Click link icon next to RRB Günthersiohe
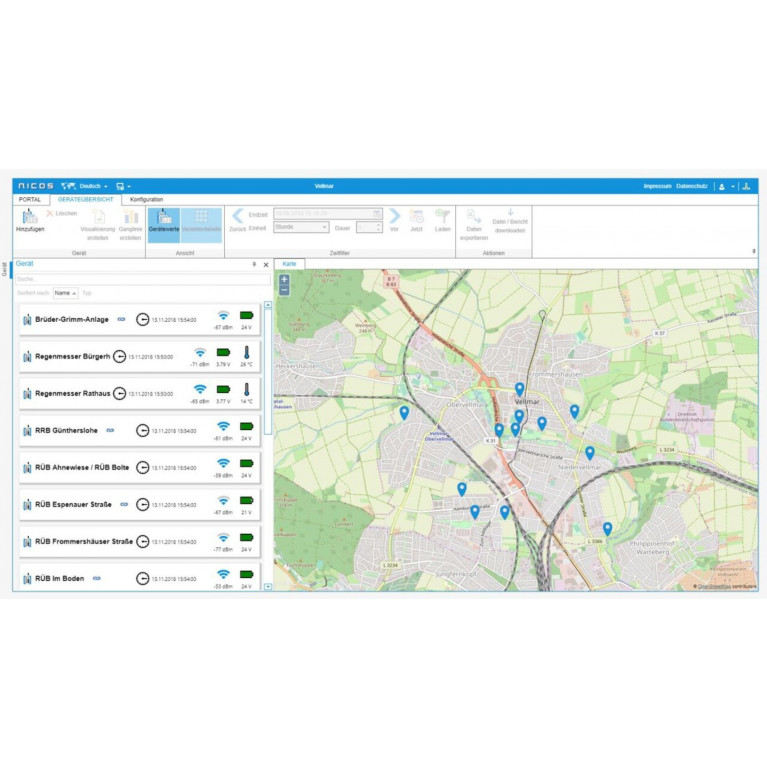767x767 pixels. point(111,430)
